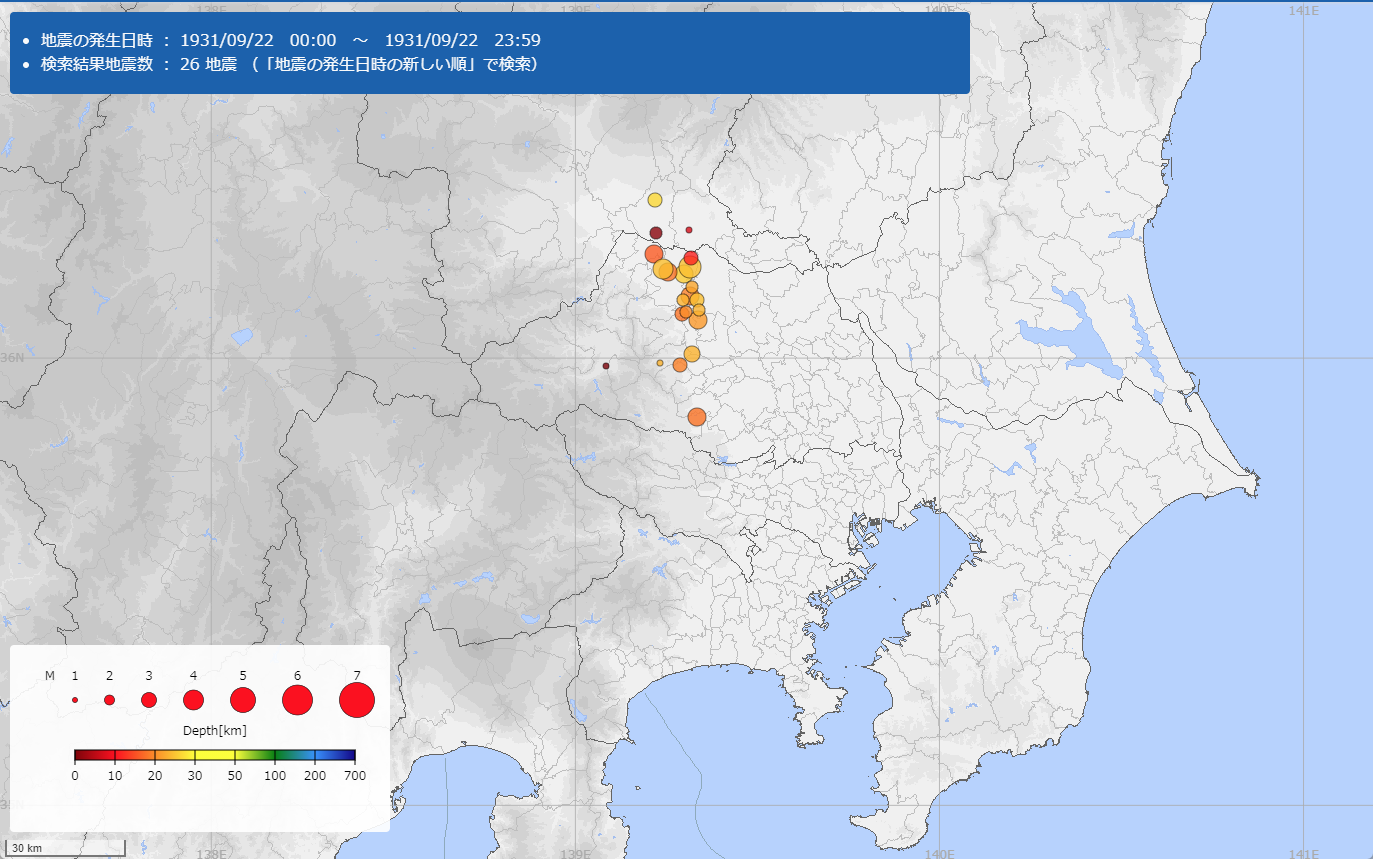Select the large dark red epicenter marker
The height and width of the screenshot is (859, 1373).
pos(656,233)
